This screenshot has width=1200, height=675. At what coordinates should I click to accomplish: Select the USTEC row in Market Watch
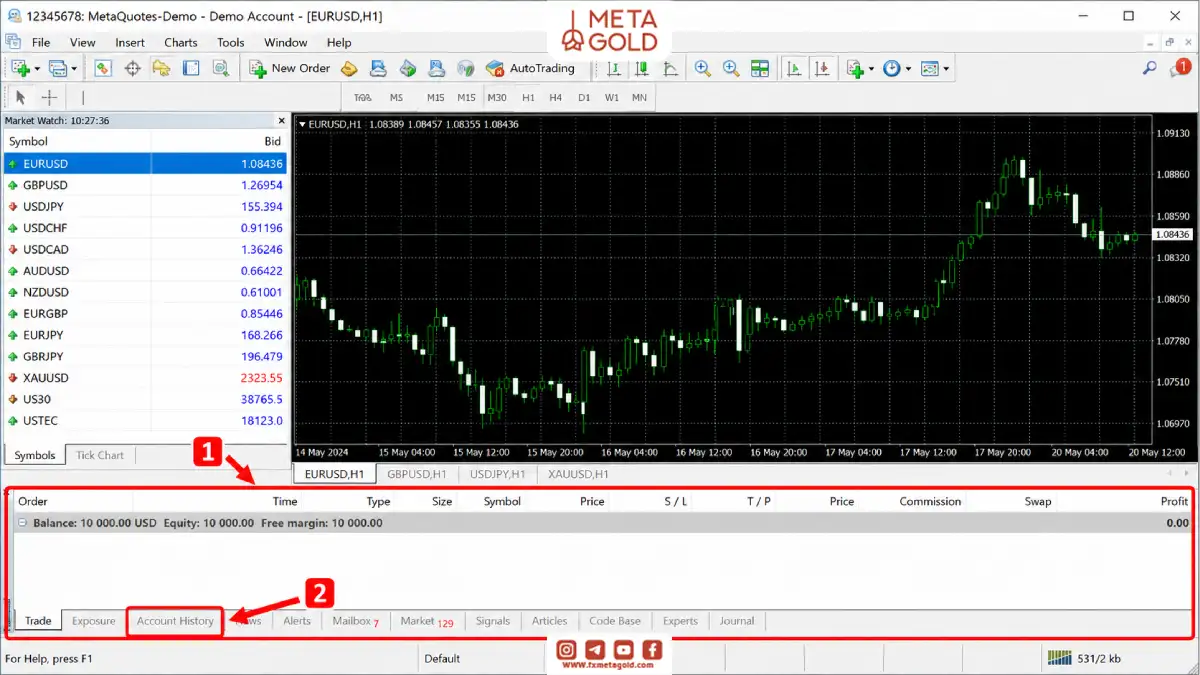coord(146,421)
